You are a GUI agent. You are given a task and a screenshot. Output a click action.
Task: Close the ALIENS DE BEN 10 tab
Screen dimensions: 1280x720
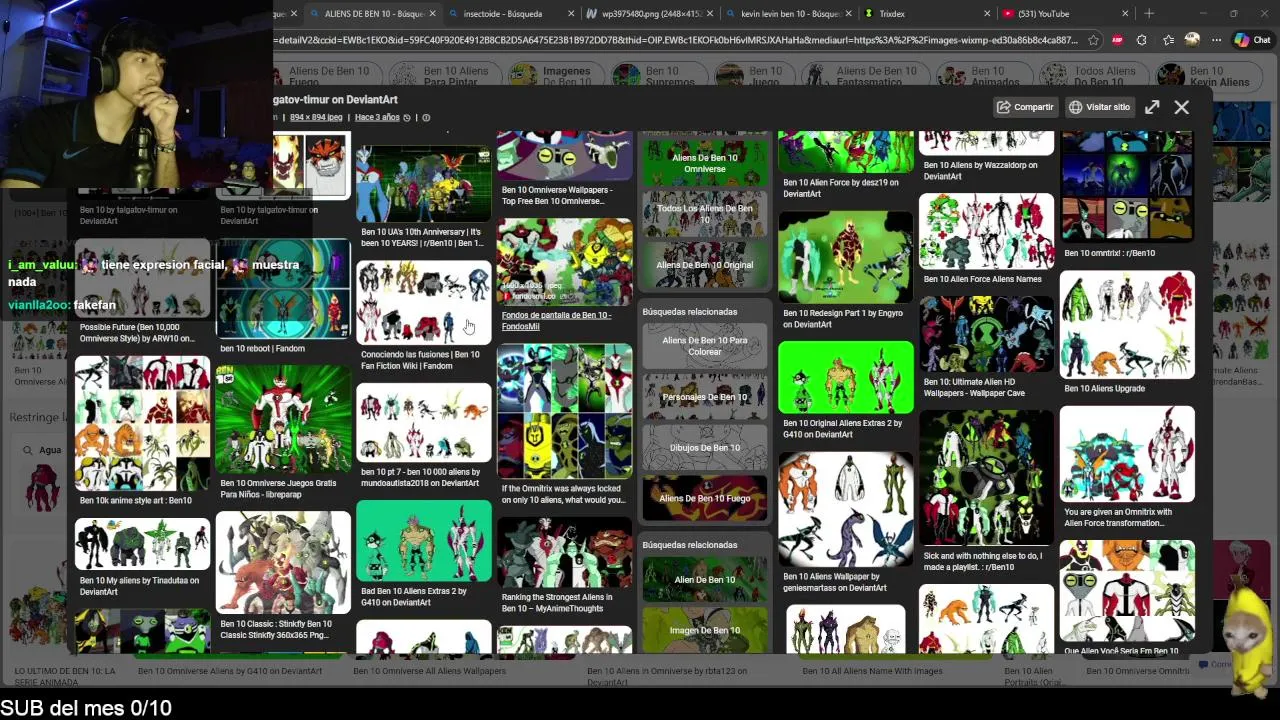(x=432, y=14)
